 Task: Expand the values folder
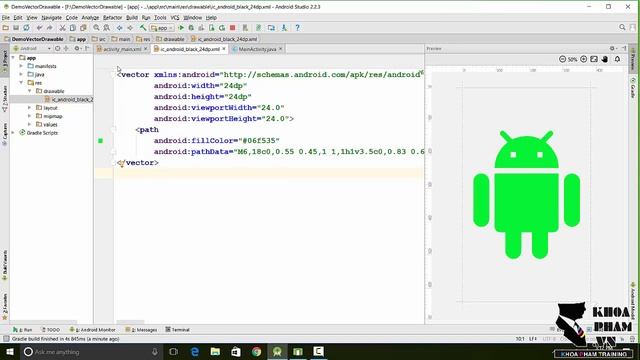(x=29, y=124)
